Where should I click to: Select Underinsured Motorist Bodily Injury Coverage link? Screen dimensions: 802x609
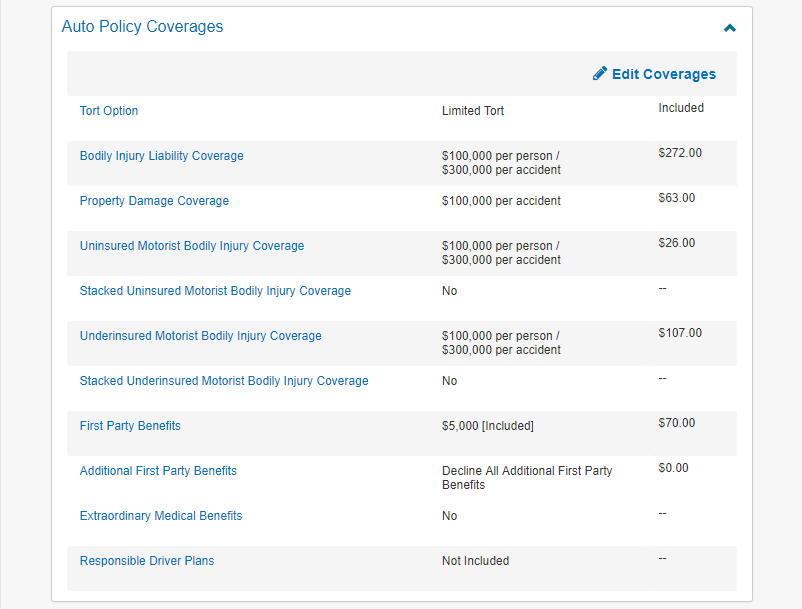(x=200, y=336)
